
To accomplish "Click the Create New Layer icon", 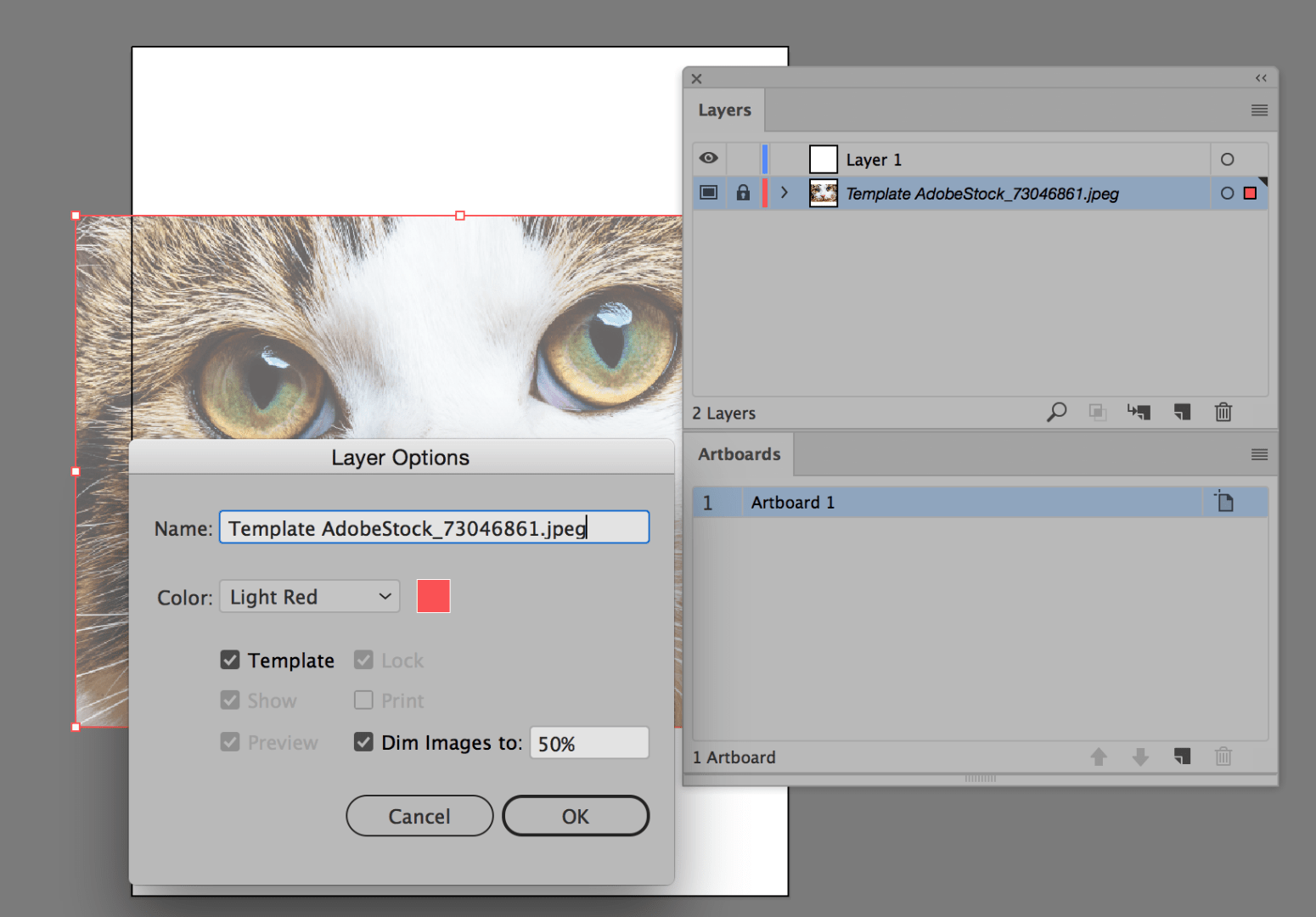I will pos(1182,413).
